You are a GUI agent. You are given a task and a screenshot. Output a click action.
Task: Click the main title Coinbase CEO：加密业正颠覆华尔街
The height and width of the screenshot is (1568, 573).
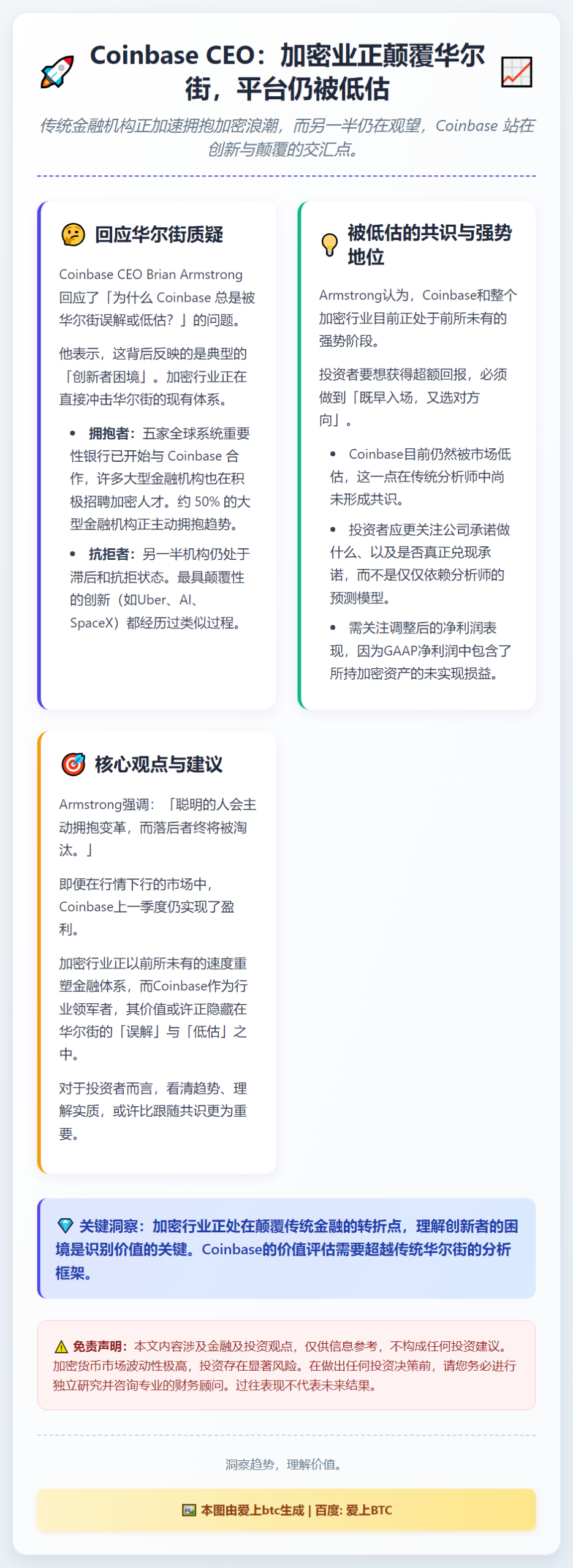pos(287,72)
